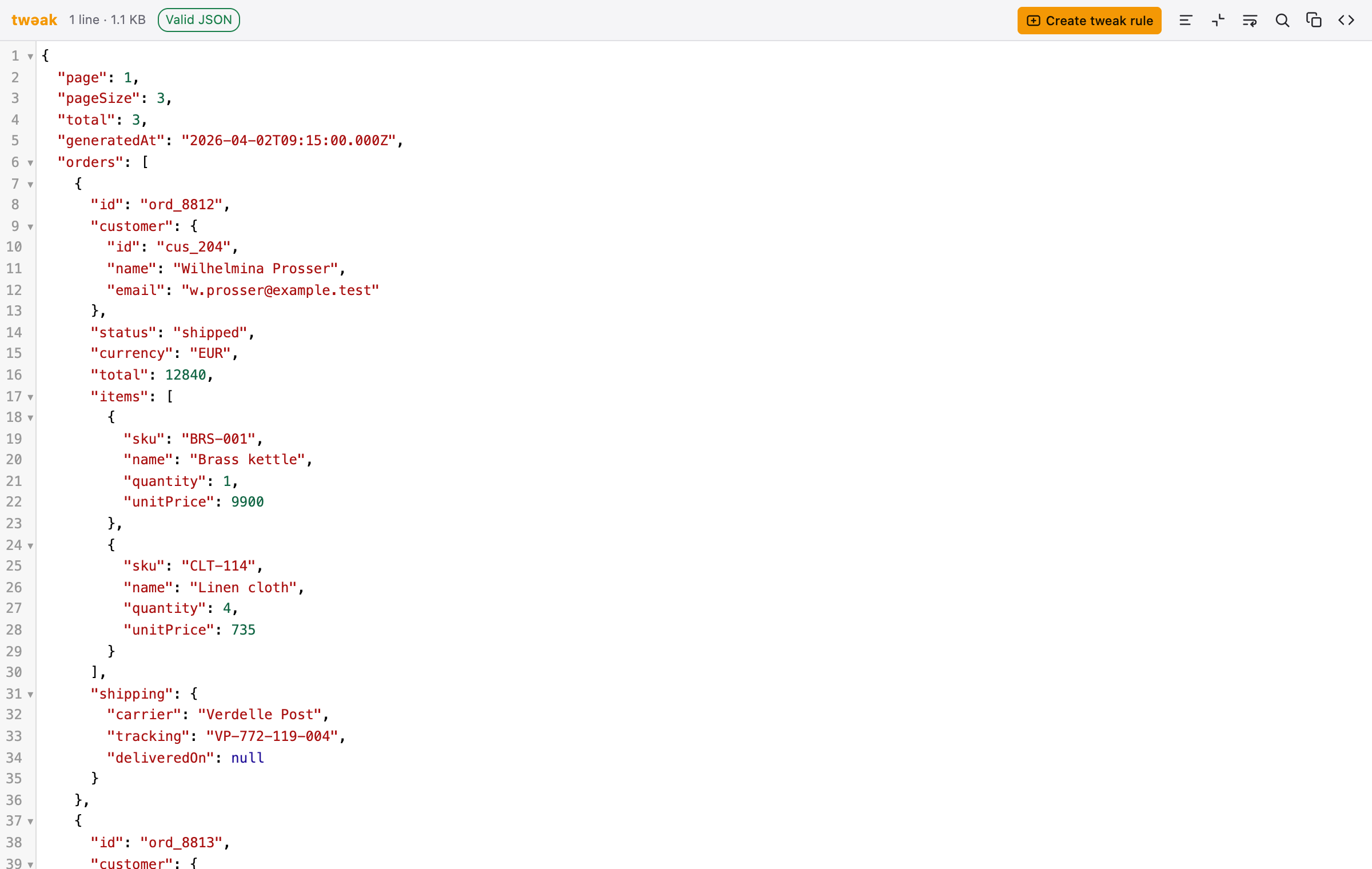
Task: Click the "Linen cloth" name value
Action: 244,588
